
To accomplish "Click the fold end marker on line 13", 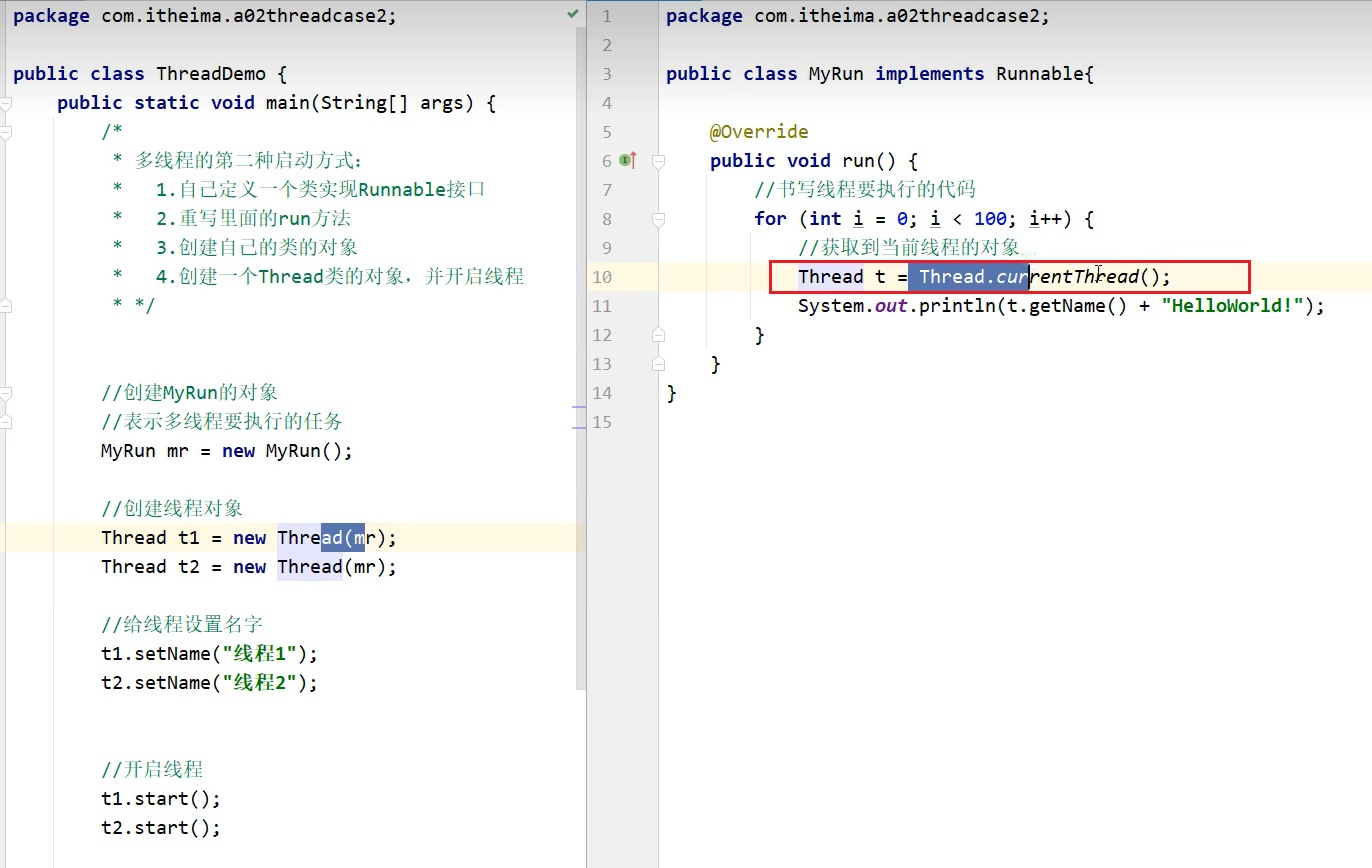I will (x=658, y=364).
